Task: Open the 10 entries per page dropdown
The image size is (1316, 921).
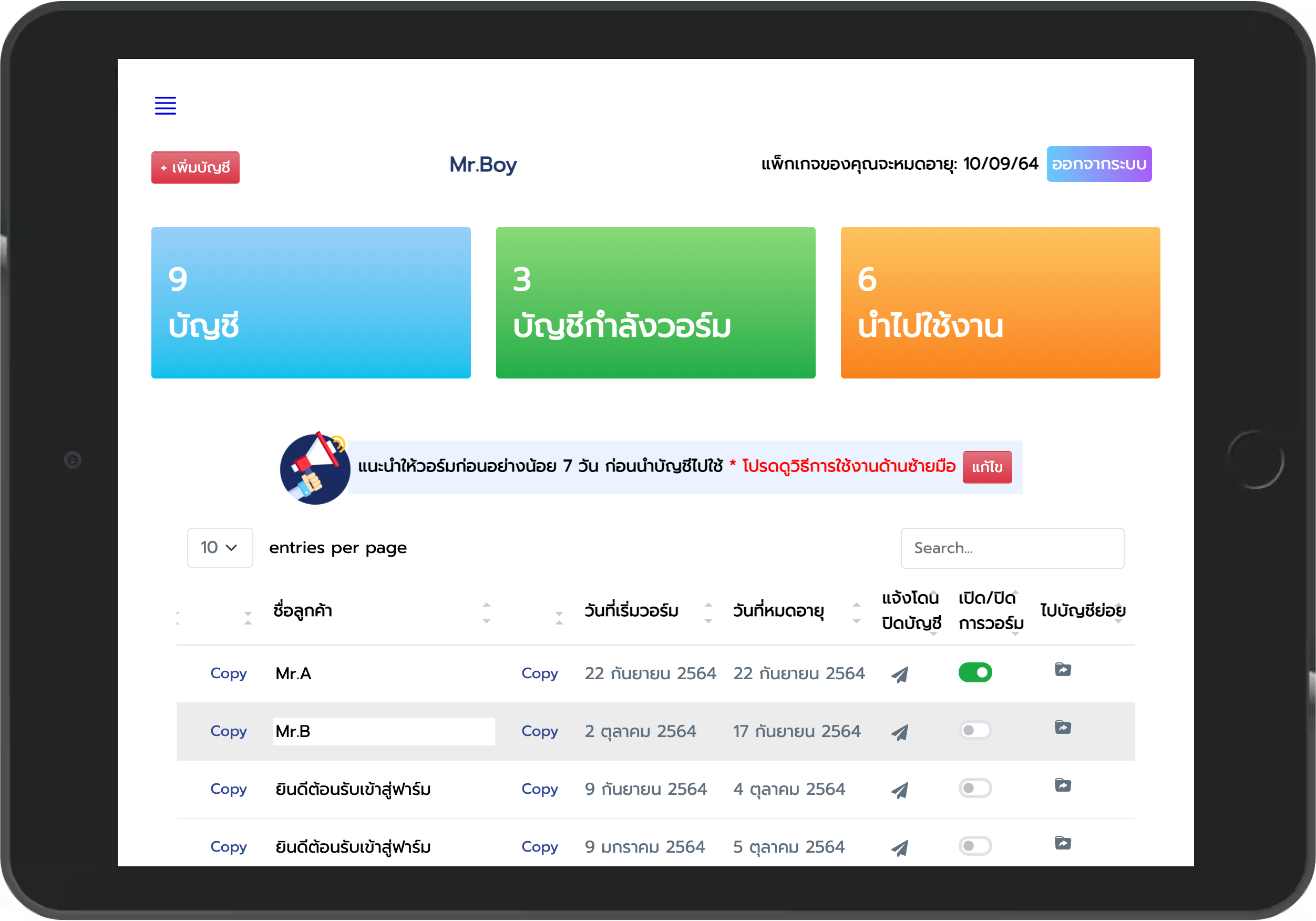Action: click(220, 548)
